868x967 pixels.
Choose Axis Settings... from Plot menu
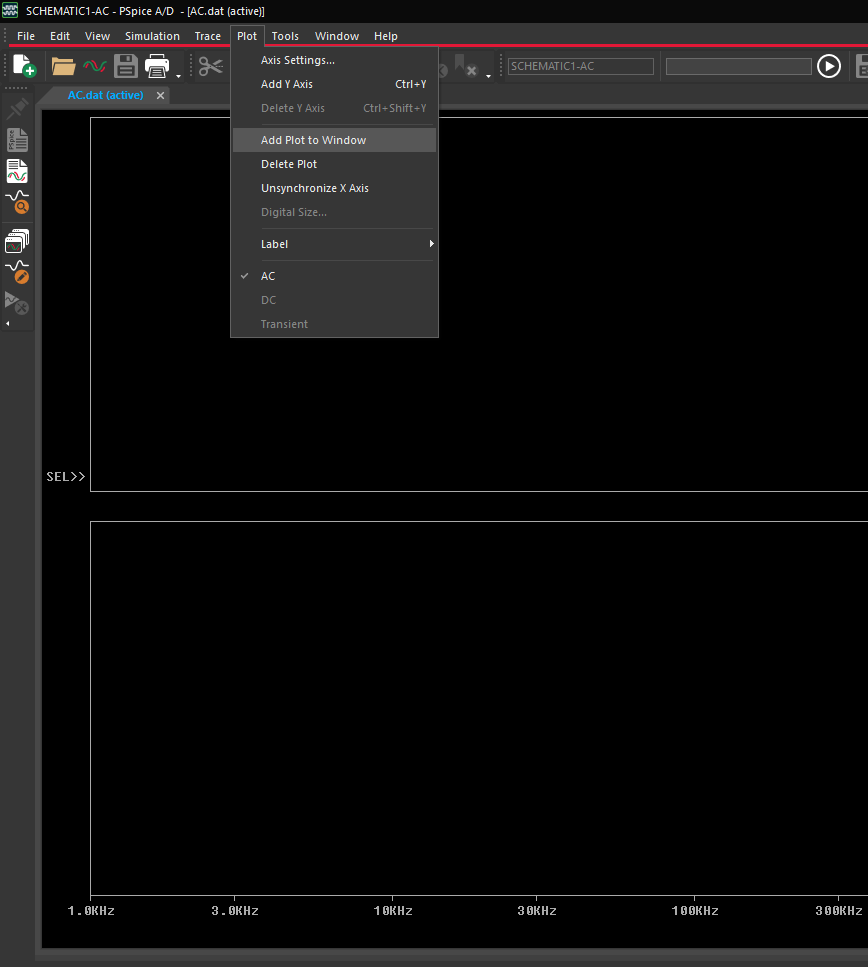click(x=334, y=60)
